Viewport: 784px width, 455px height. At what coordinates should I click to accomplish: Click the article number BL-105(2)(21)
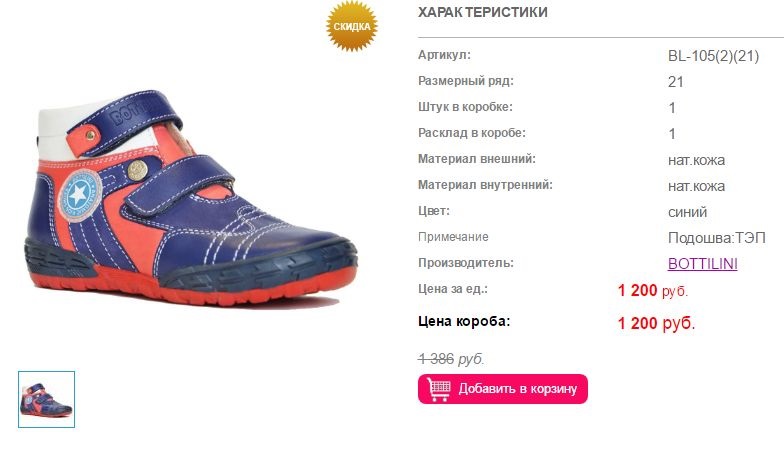pos(713,56)
